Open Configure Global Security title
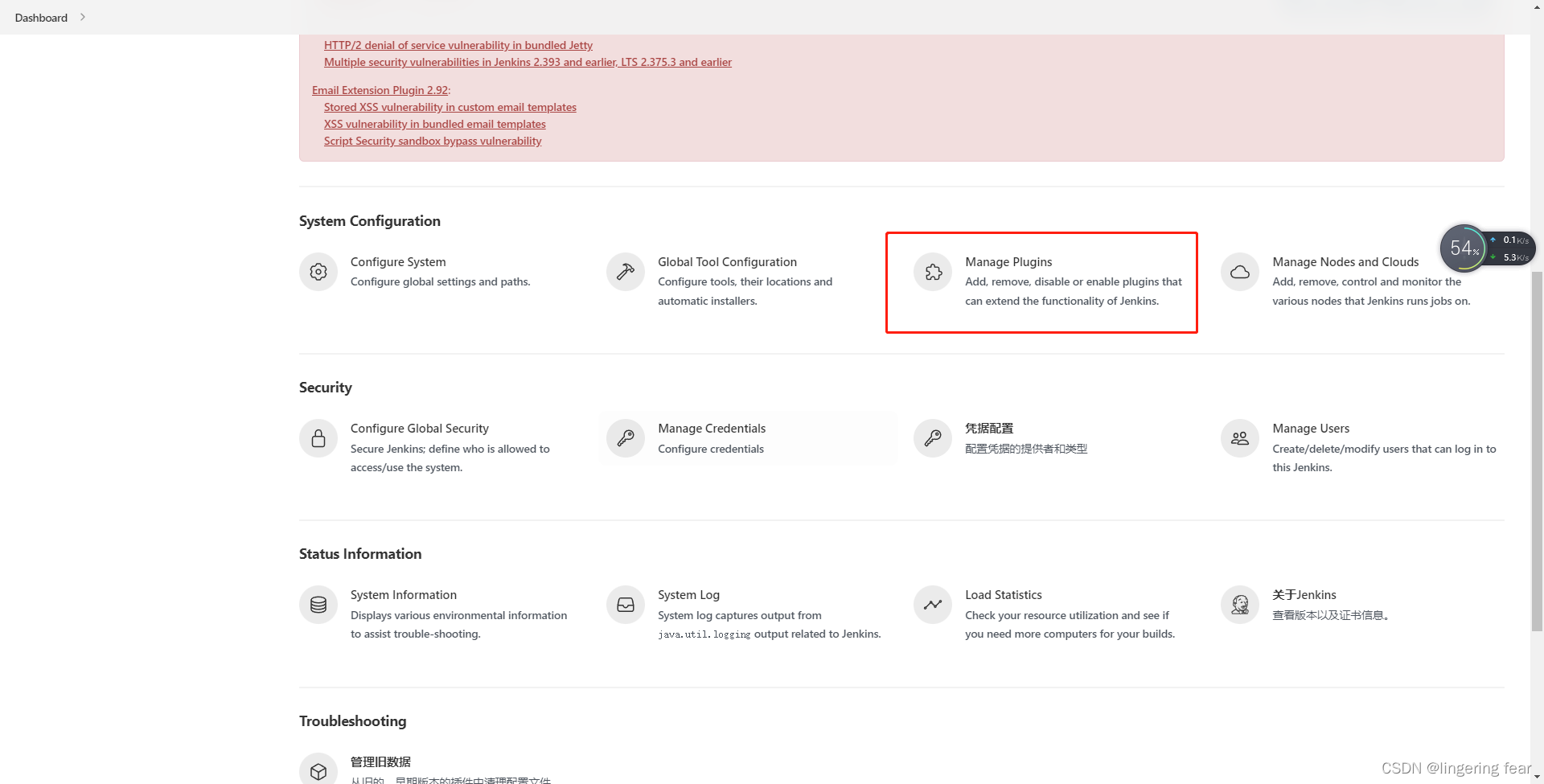1544x784 pixels. click(x=420, y=429)
